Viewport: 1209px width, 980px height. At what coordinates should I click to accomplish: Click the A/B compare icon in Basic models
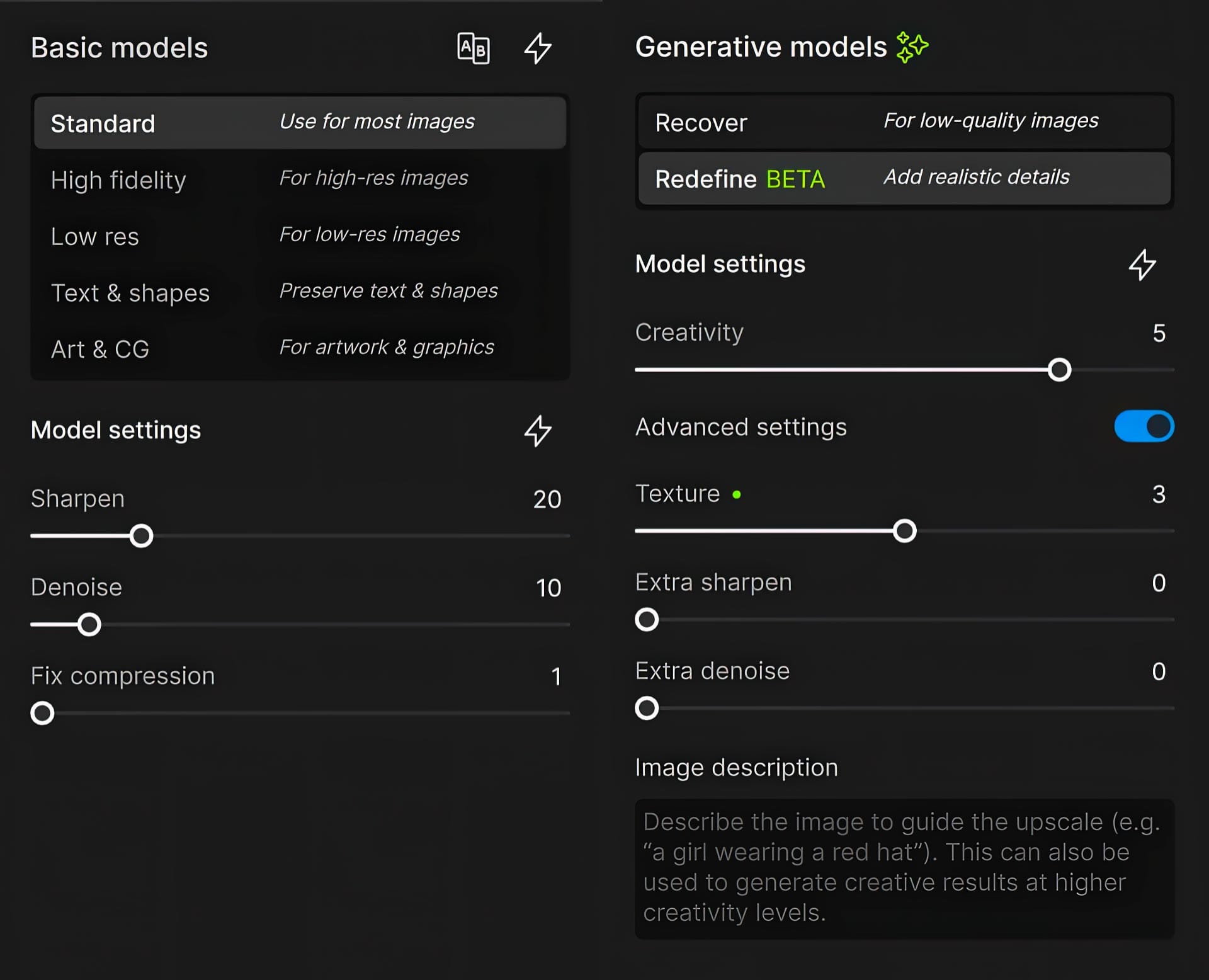tap(474, 48)
